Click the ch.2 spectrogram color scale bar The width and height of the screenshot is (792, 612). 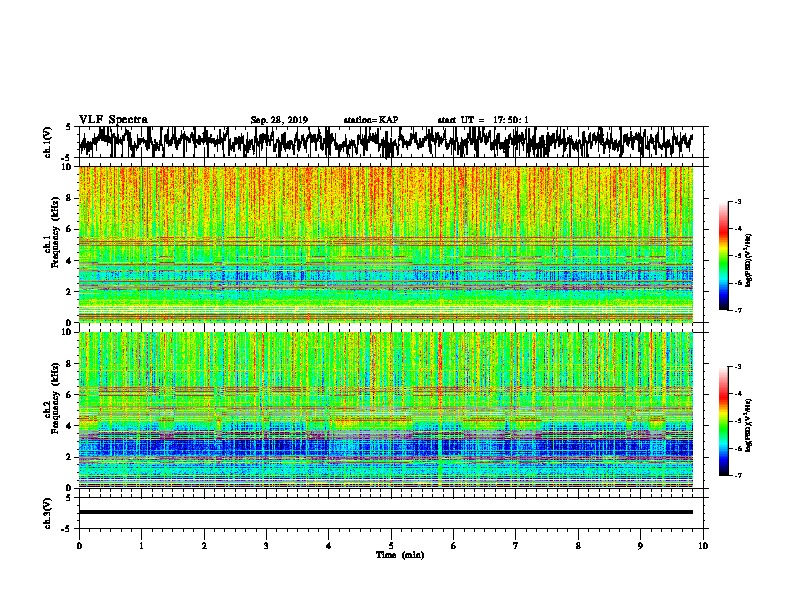724,421
